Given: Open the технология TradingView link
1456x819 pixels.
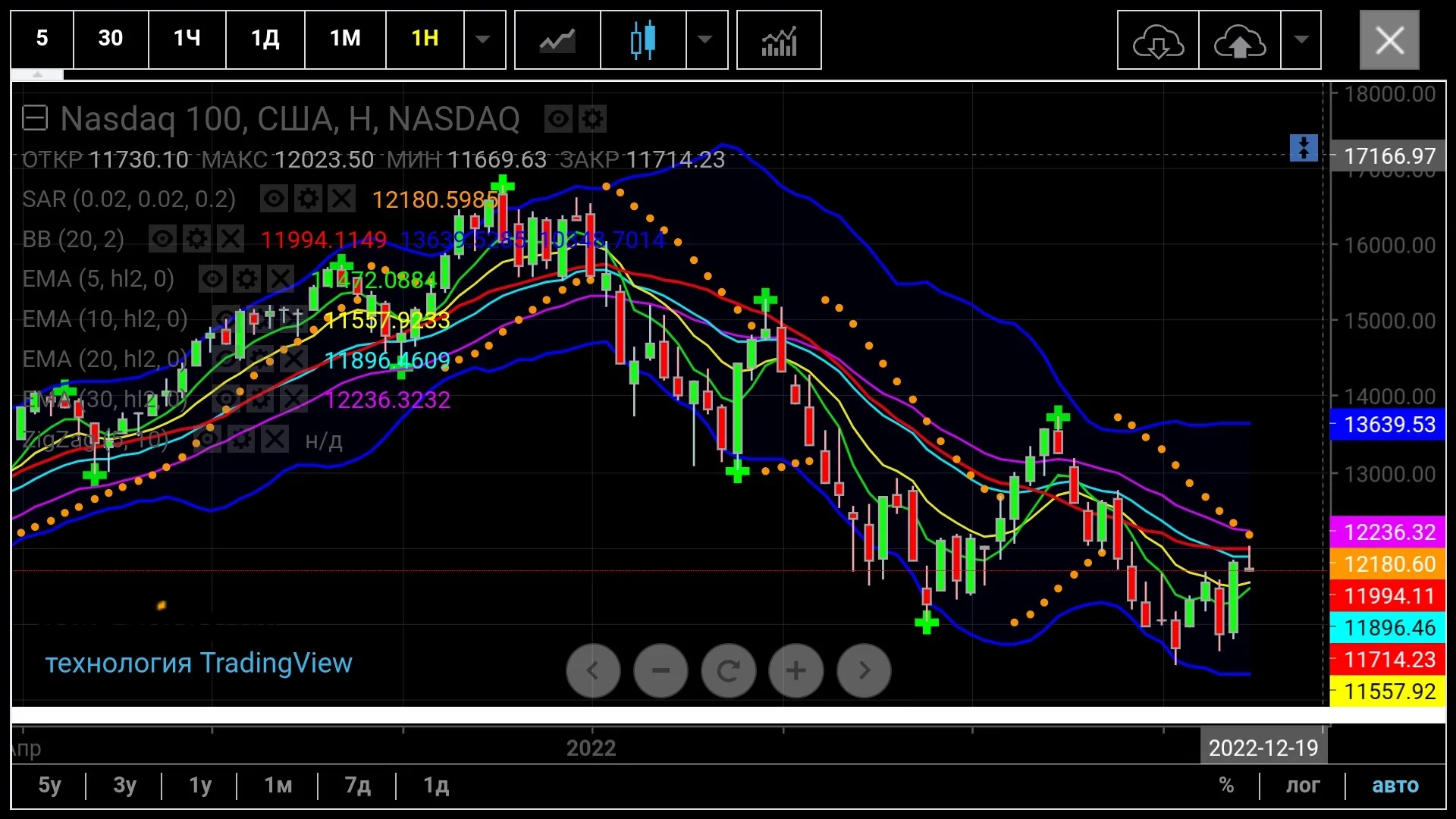Looking at the screenshot, I should (x=199, y=664).
